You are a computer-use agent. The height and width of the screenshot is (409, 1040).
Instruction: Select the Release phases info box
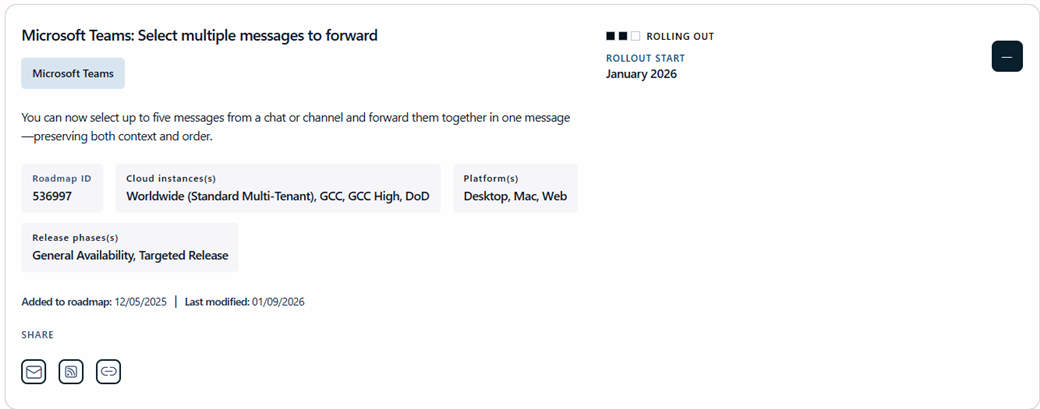point(130,247)
